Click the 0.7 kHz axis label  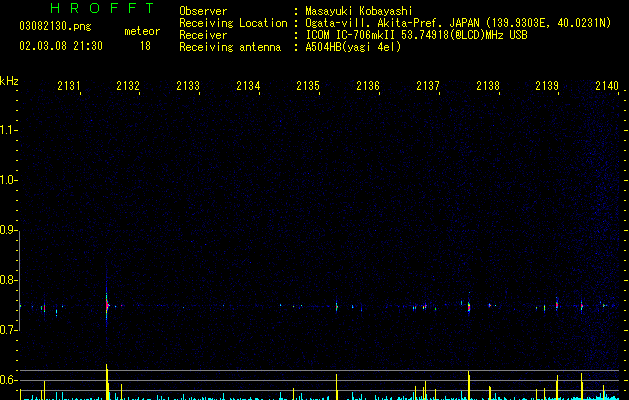8,330
